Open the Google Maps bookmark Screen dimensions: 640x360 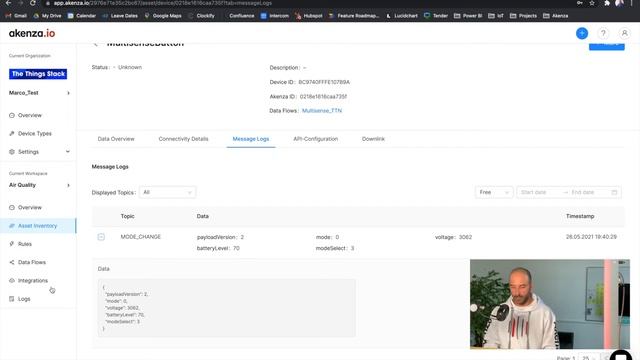point(163,16)
